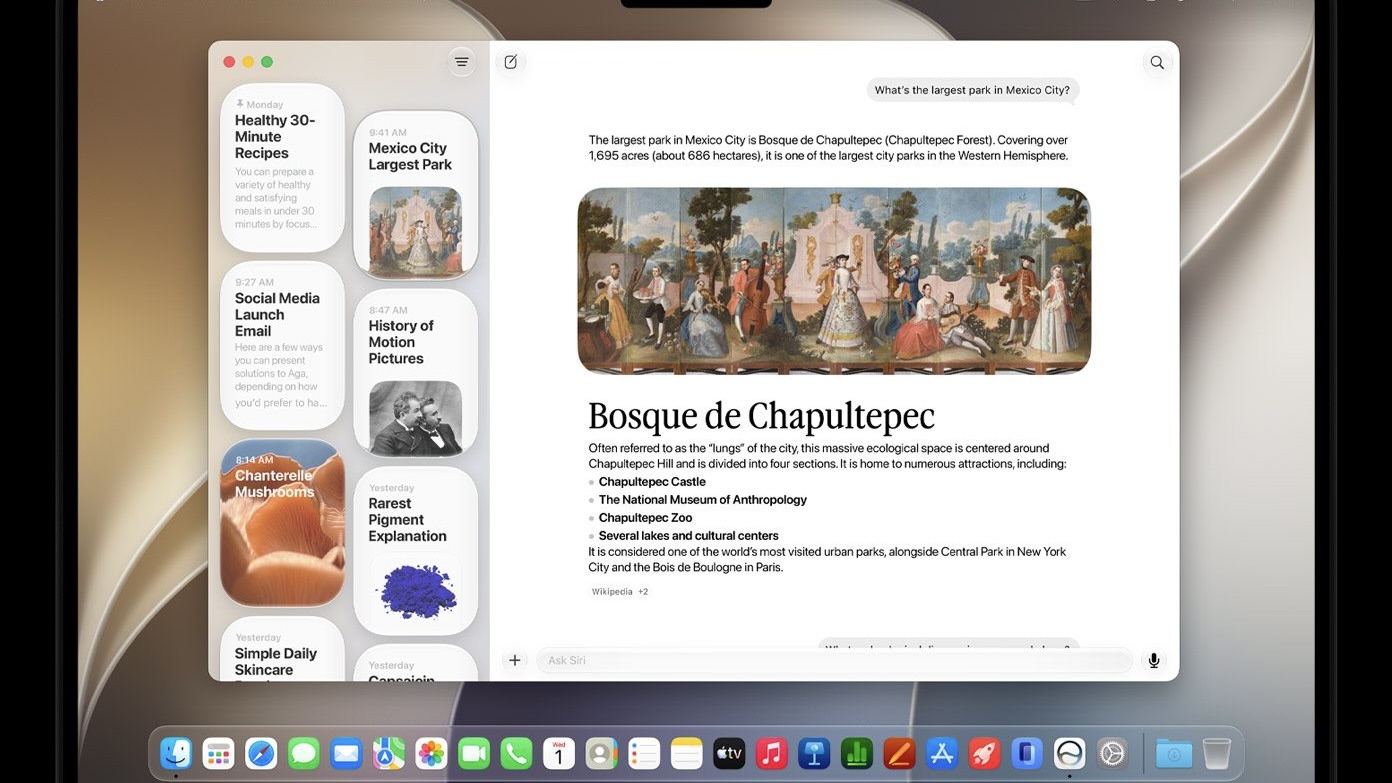This screenshot has height=783, width=1392.
Task: Open App Store from the dock
Action: click(x=942, y=753)
